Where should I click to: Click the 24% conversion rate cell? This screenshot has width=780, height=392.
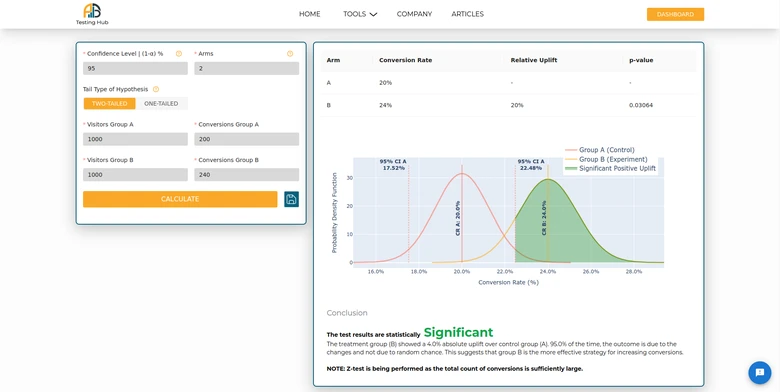click(386, 105)
